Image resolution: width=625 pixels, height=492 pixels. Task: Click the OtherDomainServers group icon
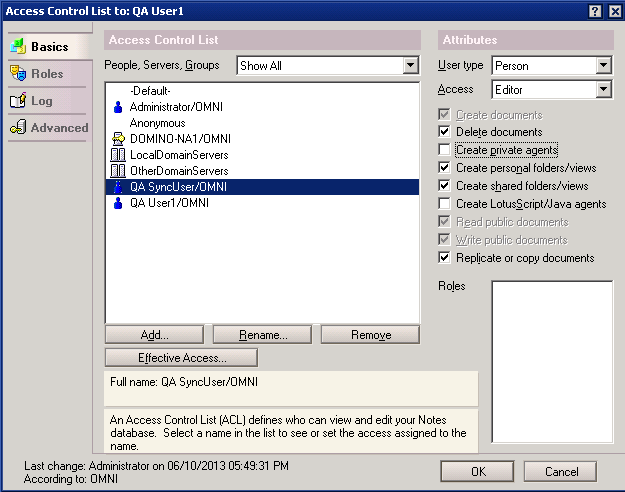[118, 171]
